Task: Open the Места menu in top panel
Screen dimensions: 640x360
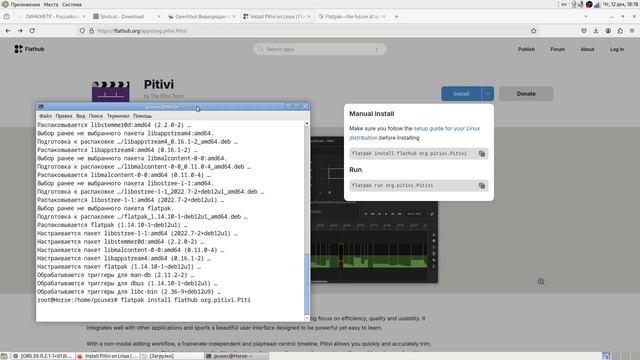Action: coord(51,4)
